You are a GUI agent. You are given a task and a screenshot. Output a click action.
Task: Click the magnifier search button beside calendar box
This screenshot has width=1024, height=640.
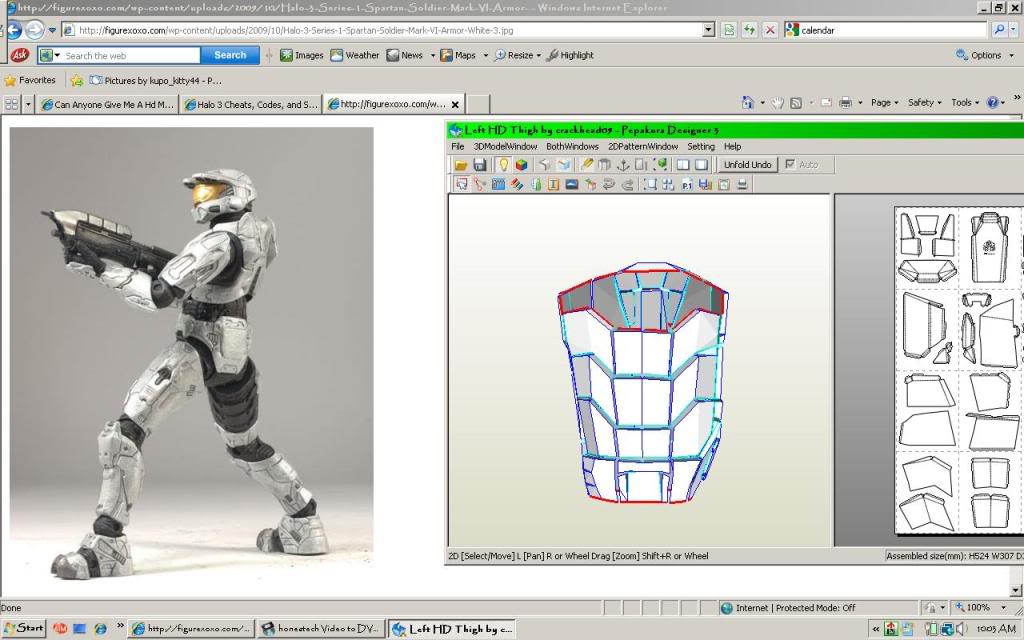click(x=999, y=30)
